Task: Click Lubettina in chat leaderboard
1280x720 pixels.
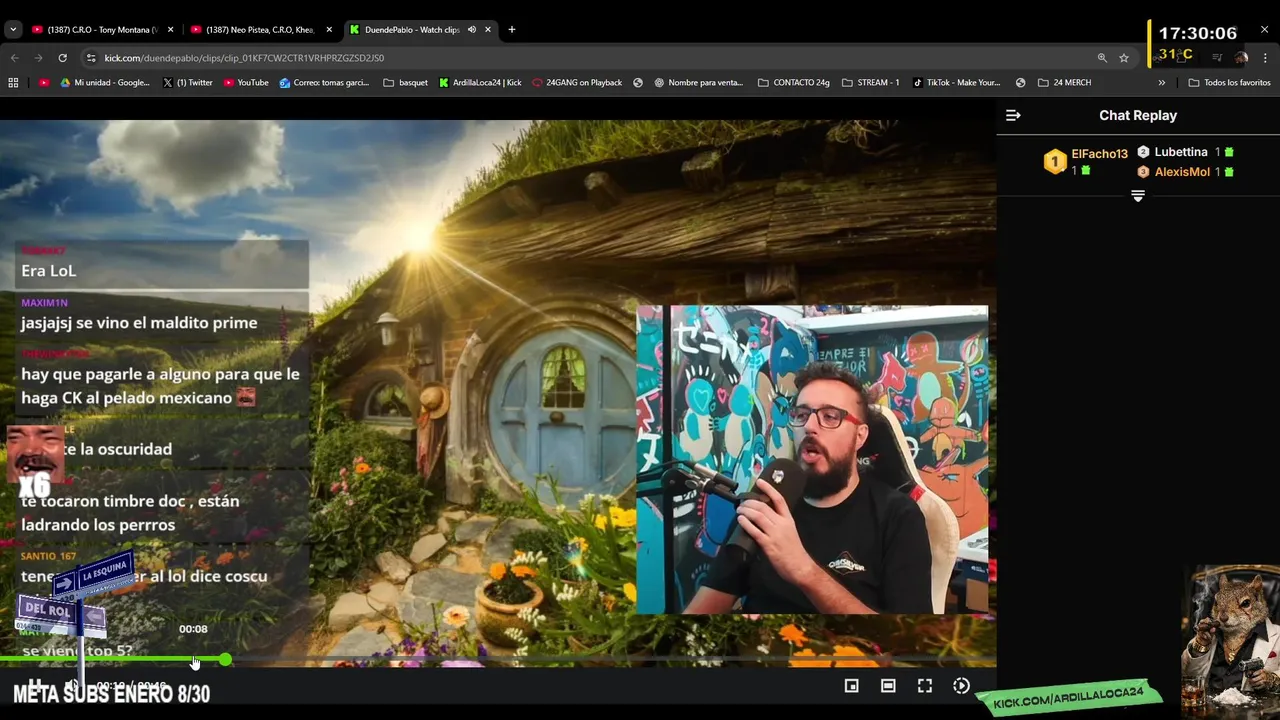Action: [x=1181, y=152]
